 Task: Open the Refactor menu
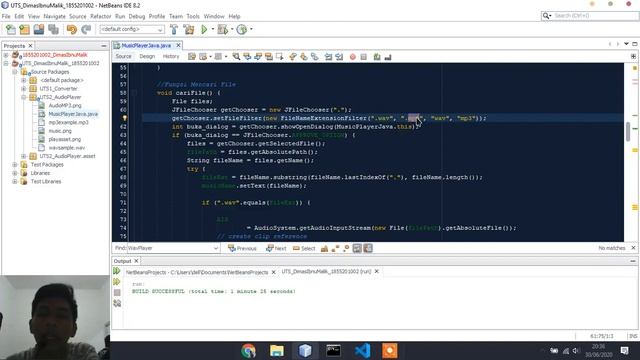pyautogui.click(x=100, y=16)
